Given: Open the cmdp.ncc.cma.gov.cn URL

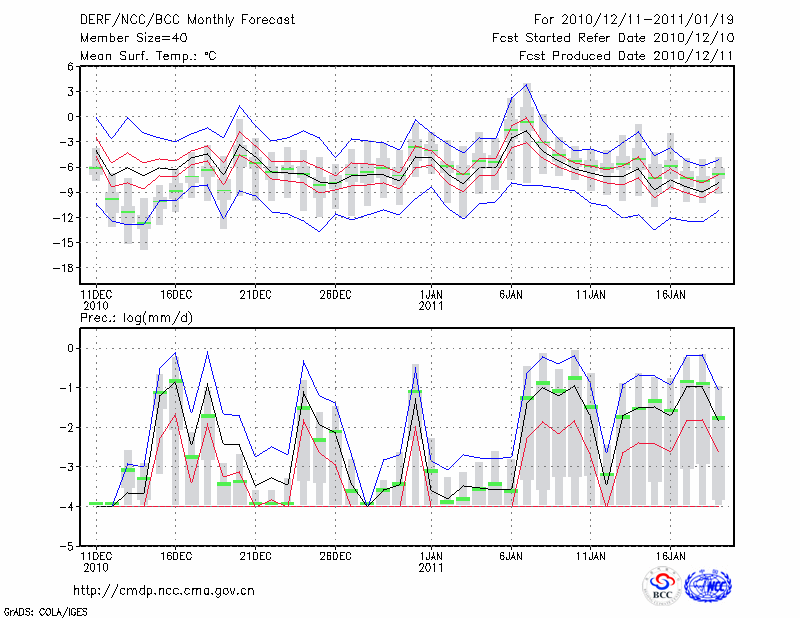Looking at the screenshot, I should click(164, 590).
